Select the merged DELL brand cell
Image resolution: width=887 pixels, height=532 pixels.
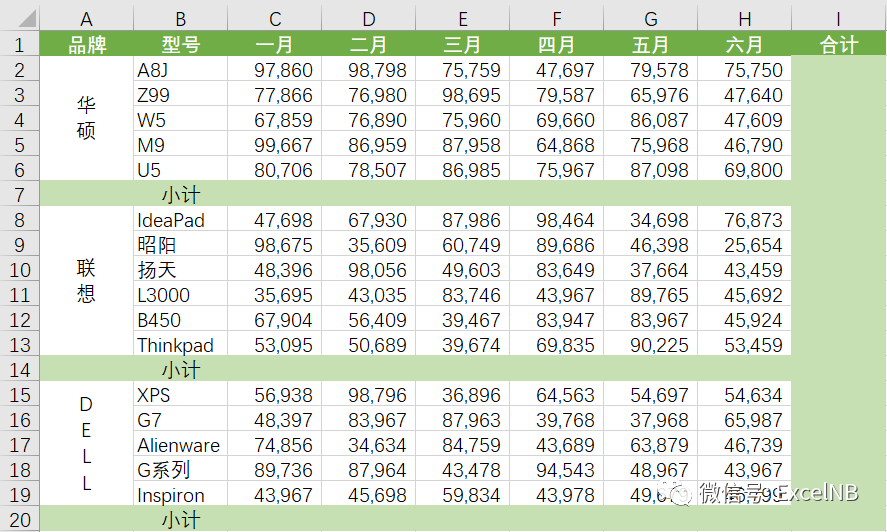87,444
